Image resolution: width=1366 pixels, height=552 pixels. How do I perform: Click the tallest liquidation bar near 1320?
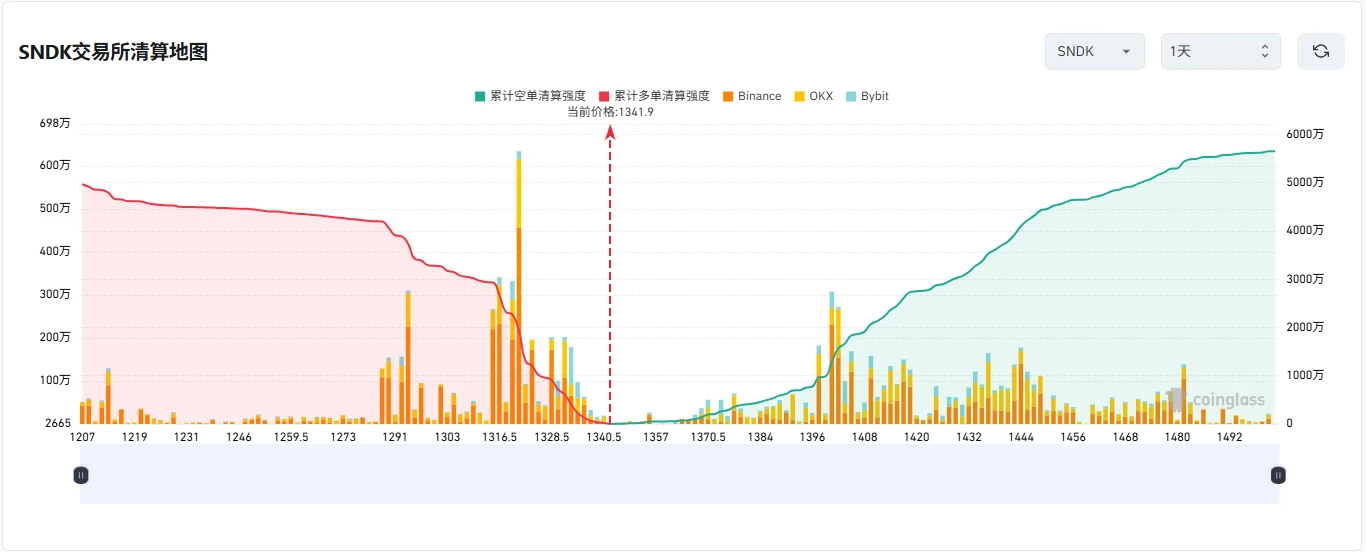(519, 288)
